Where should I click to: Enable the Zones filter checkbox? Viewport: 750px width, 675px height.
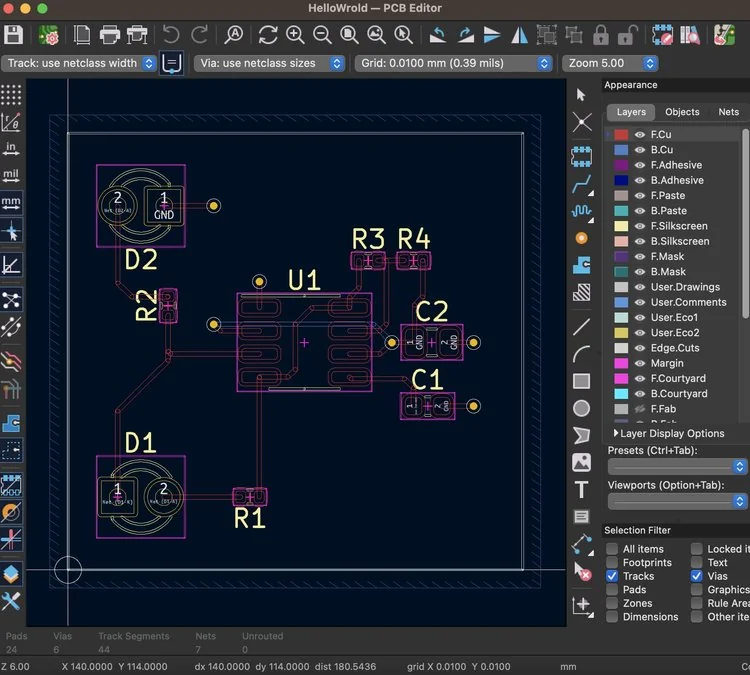pos(612,603)
